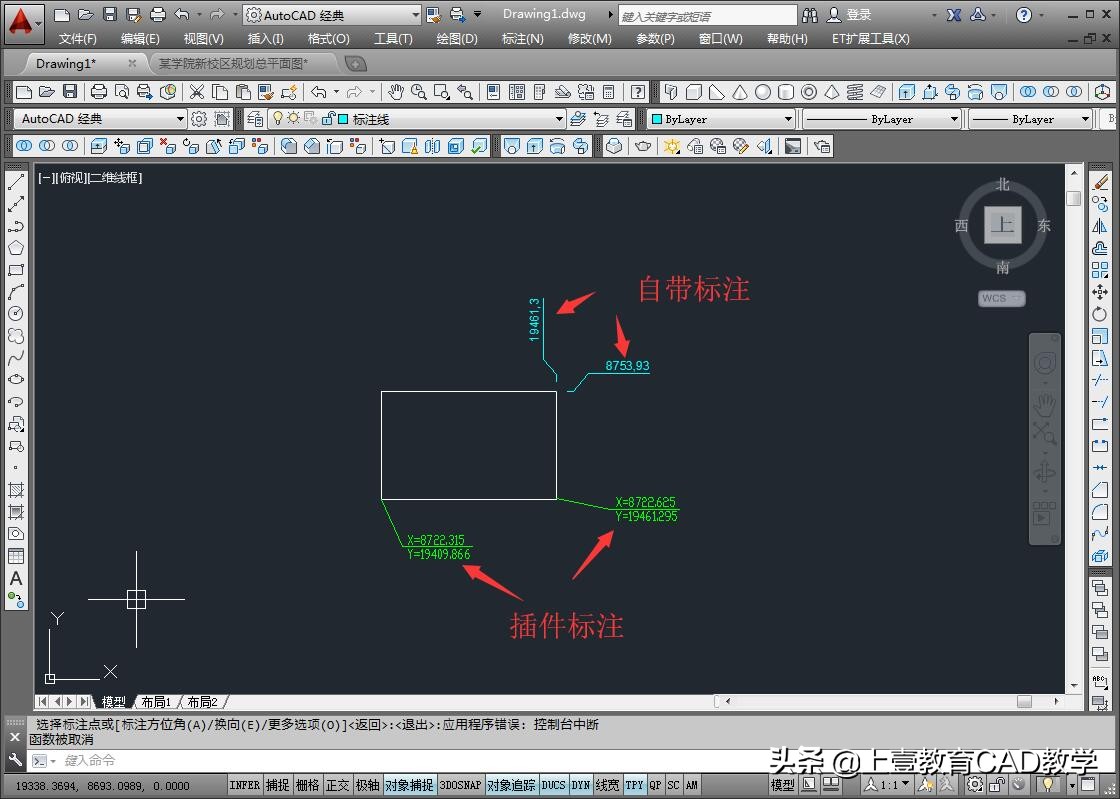Image resolution: width=1120 pixels, height=799 pixels.
Task: Open the ET扩展工具(X) menu
Action: coord(871,39)
